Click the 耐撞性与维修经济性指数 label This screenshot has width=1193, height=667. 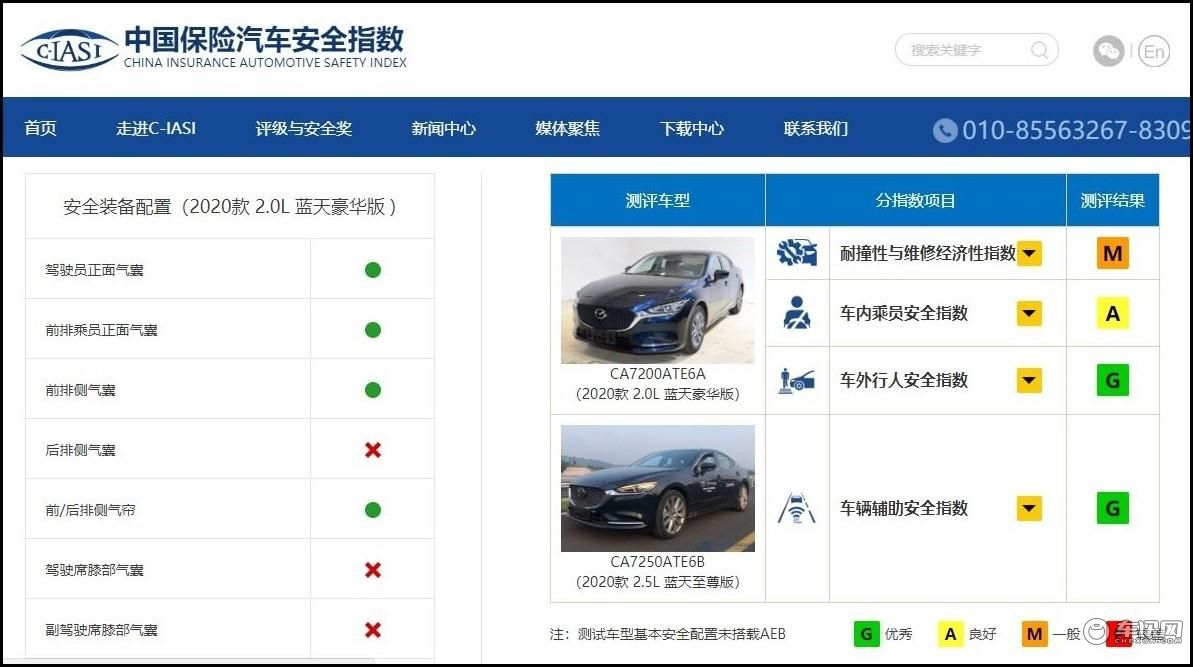pyautogui.click(x=927, y=253)
